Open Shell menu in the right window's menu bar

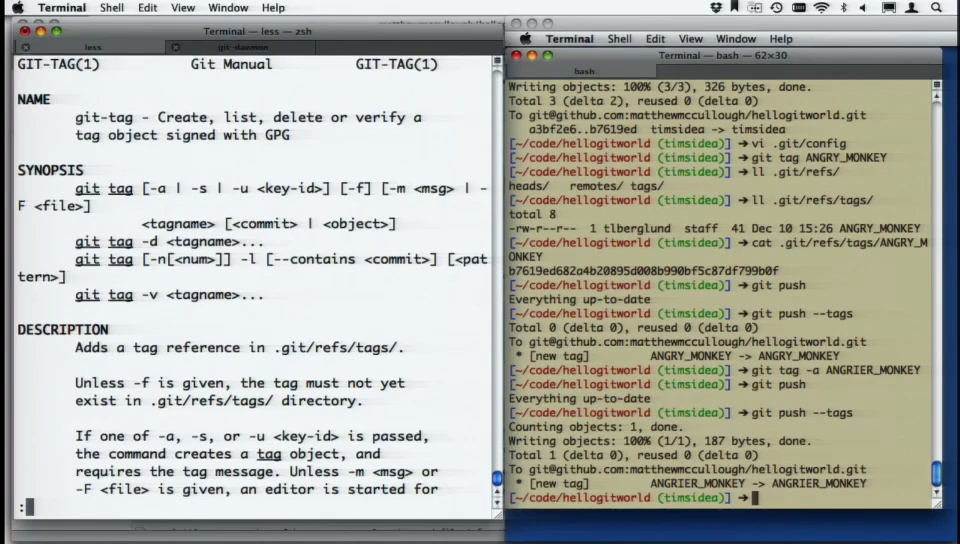coord(619,39)
